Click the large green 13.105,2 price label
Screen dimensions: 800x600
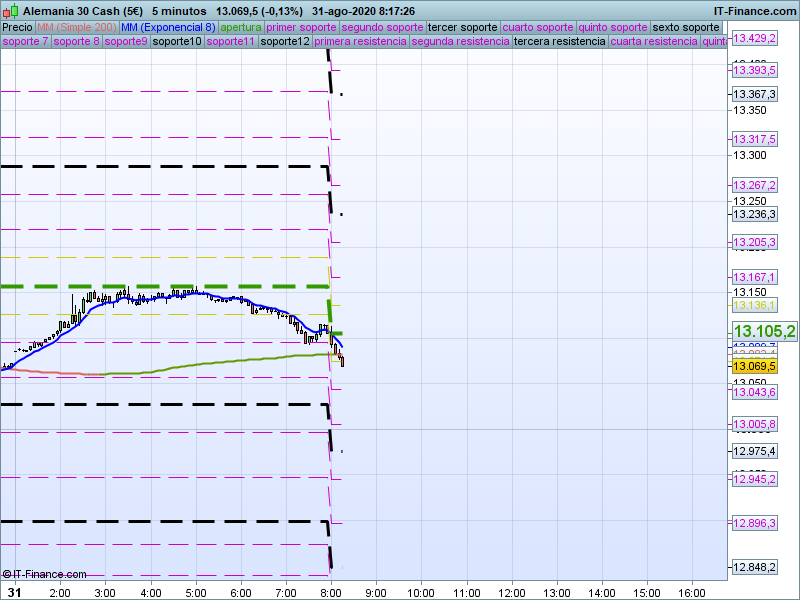pos(764,332)
